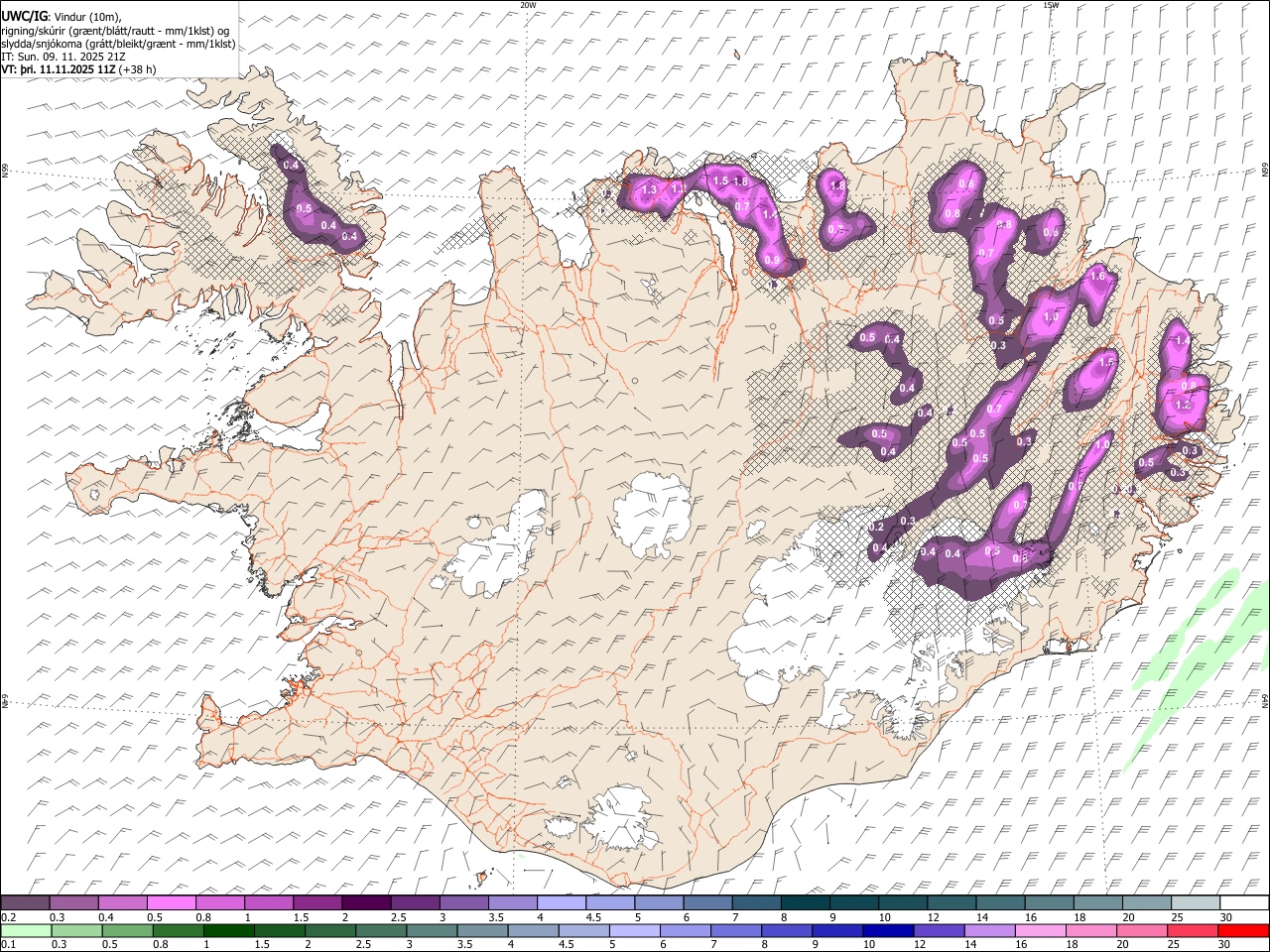The height and width of the screenshot is (952, 1270).
Task: Click the '20W' longitude label
Action: tap(528, 5)
